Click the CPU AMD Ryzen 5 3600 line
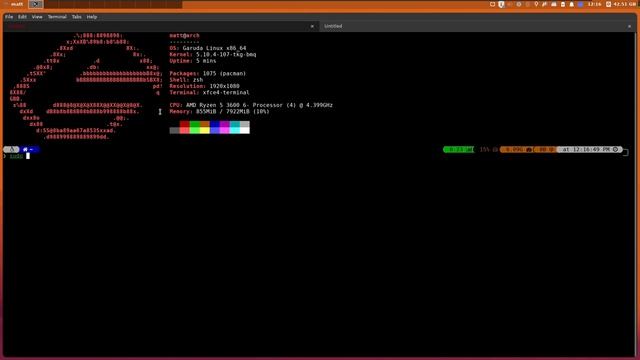Screen dimensions: 640x360 pos(251,105)
